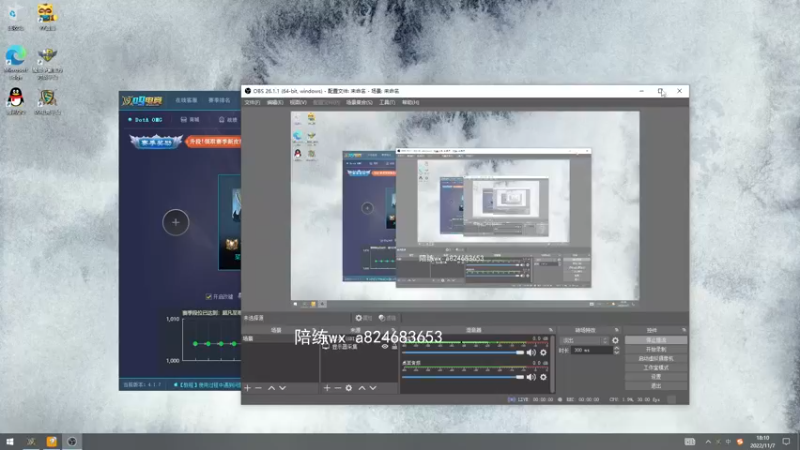Open source Properties button above the docks

(364, 318)
